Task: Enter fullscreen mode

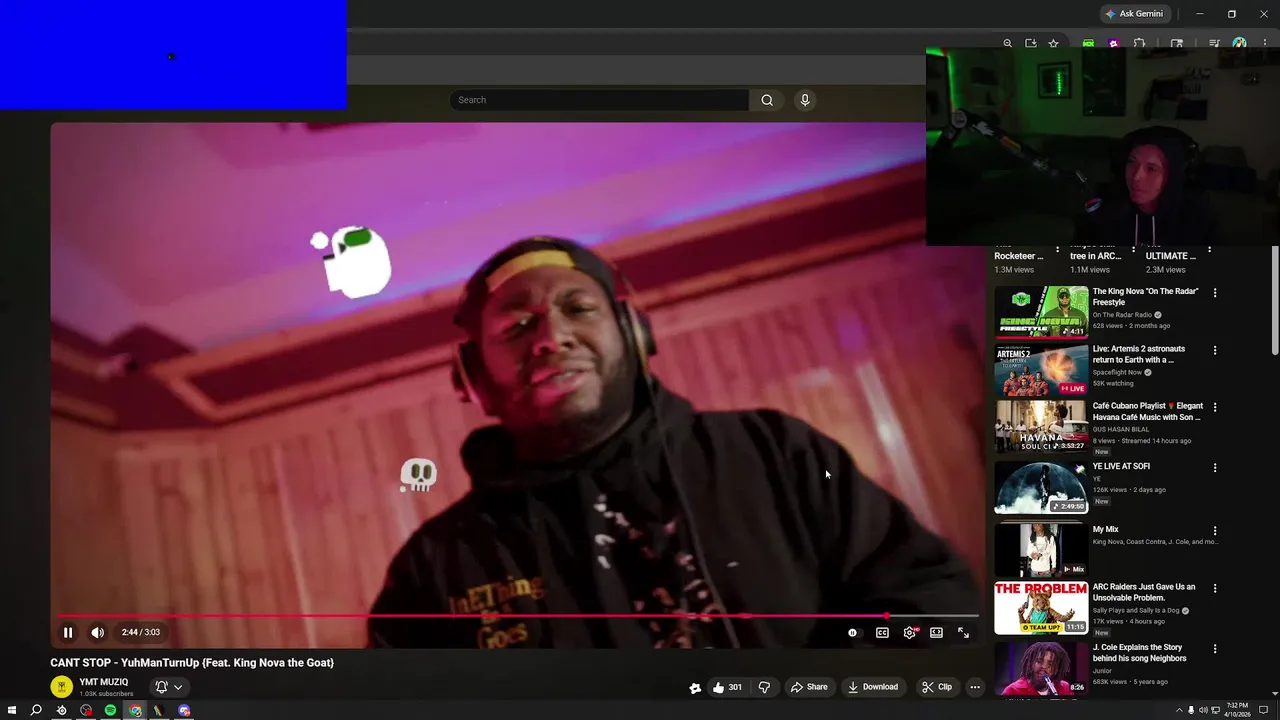Action: (x=963, y=632)
